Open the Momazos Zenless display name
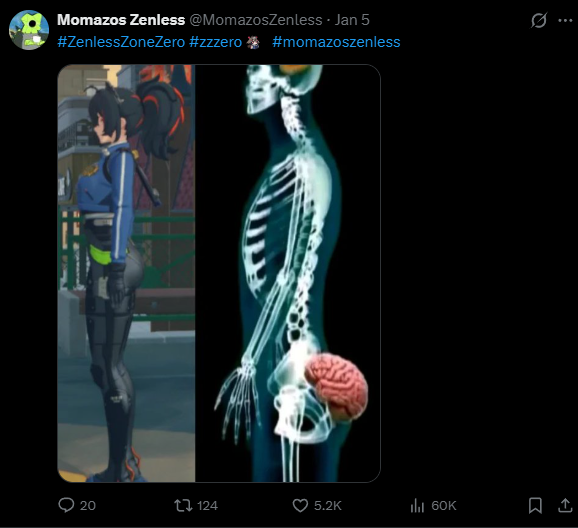The image size is (578, 528). tap(121, 20)
